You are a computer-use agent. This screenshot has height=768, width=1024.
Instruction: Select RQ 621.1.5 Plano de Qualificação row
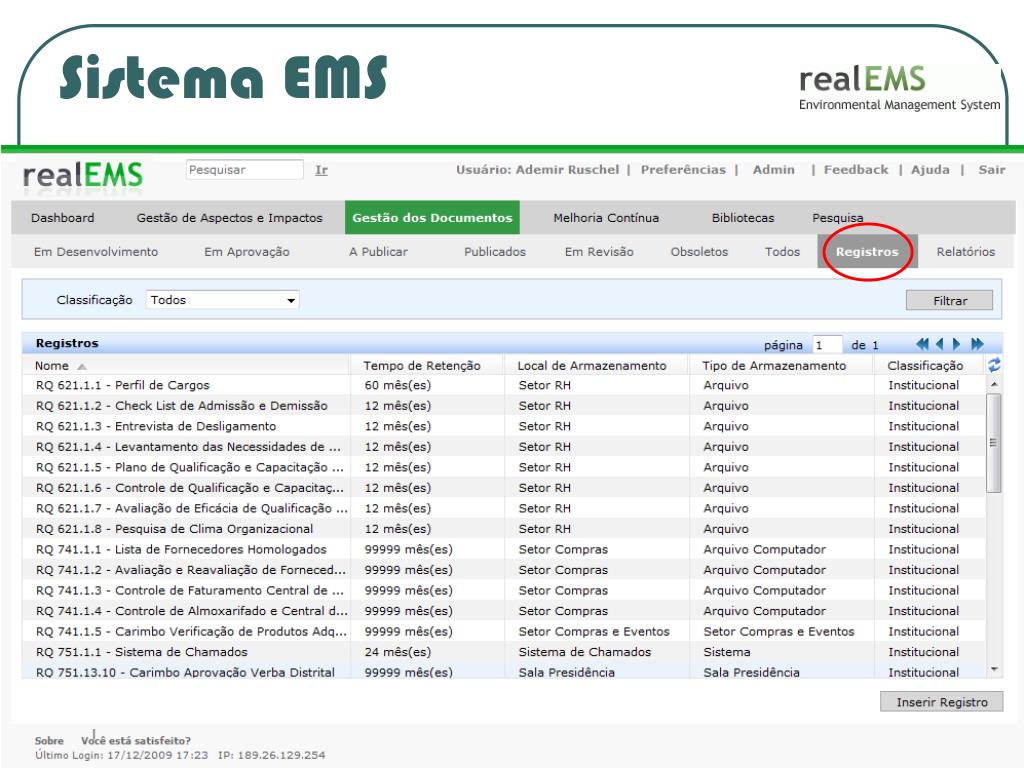click(x=504, y=468)
